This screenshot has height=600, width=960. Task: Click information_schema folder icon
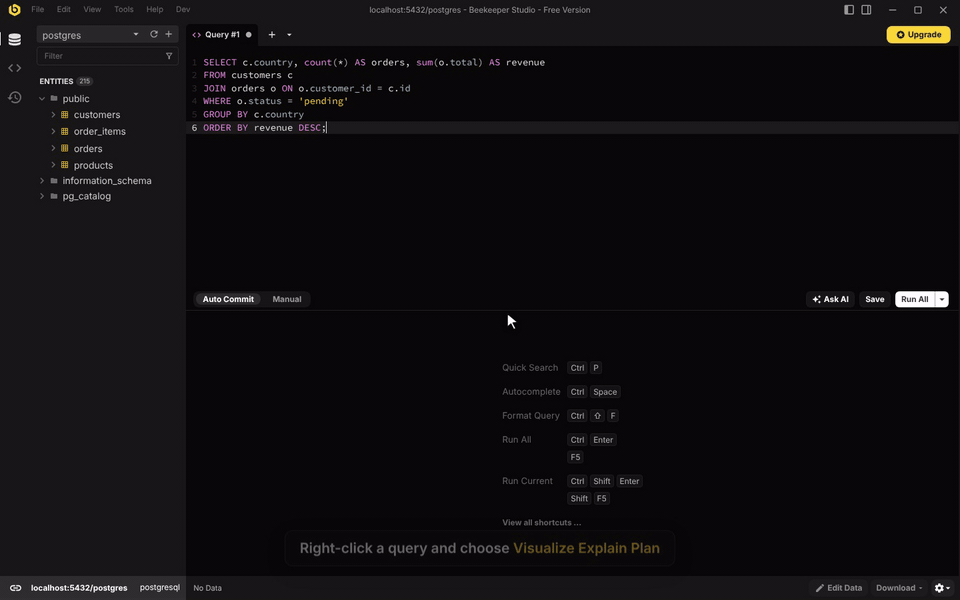click(54, 181)
